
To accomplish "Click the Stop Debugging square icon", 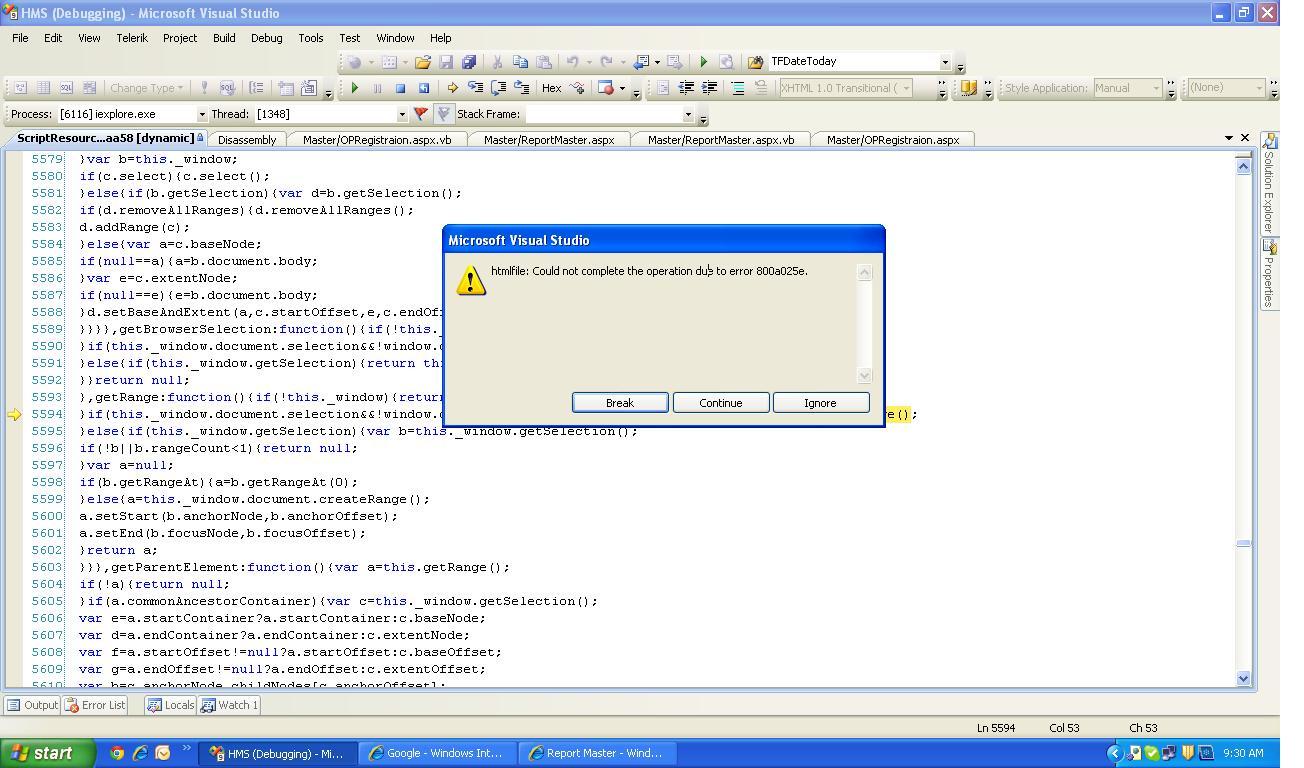I will coord(400,88).
